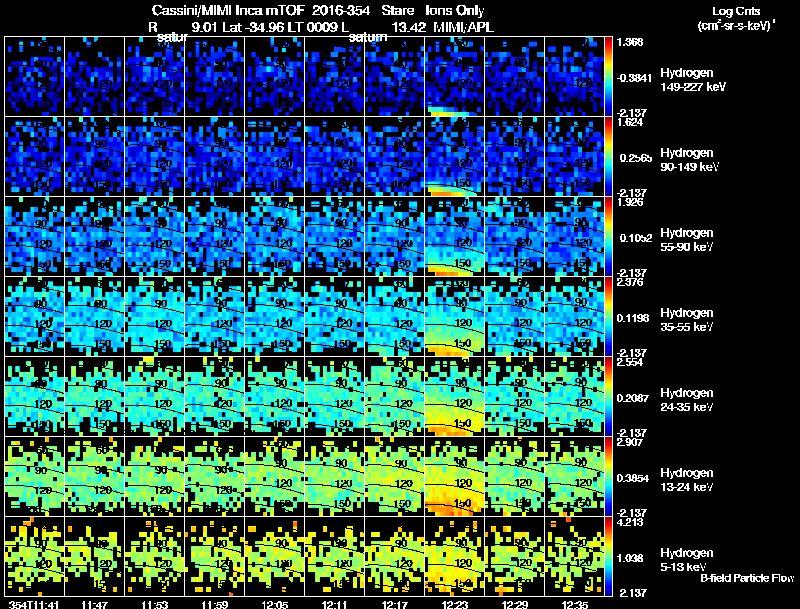This screenshot has width=800, height=609.
Task: Select the 24-35 keV panel at 11:53
Action: point(155,396)
